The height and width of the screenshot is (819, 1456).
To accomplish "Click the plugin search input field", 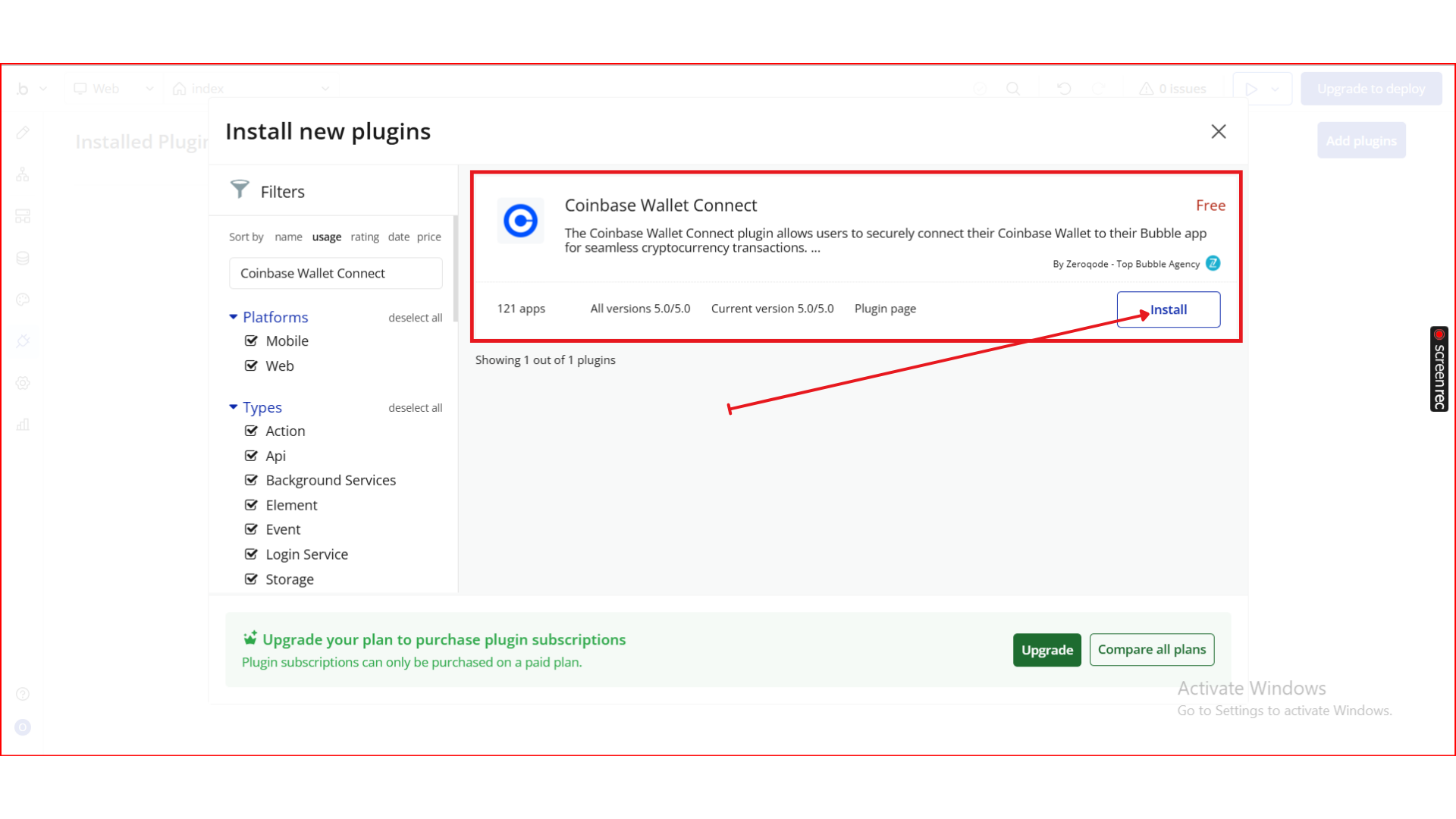I will (335, 273).
